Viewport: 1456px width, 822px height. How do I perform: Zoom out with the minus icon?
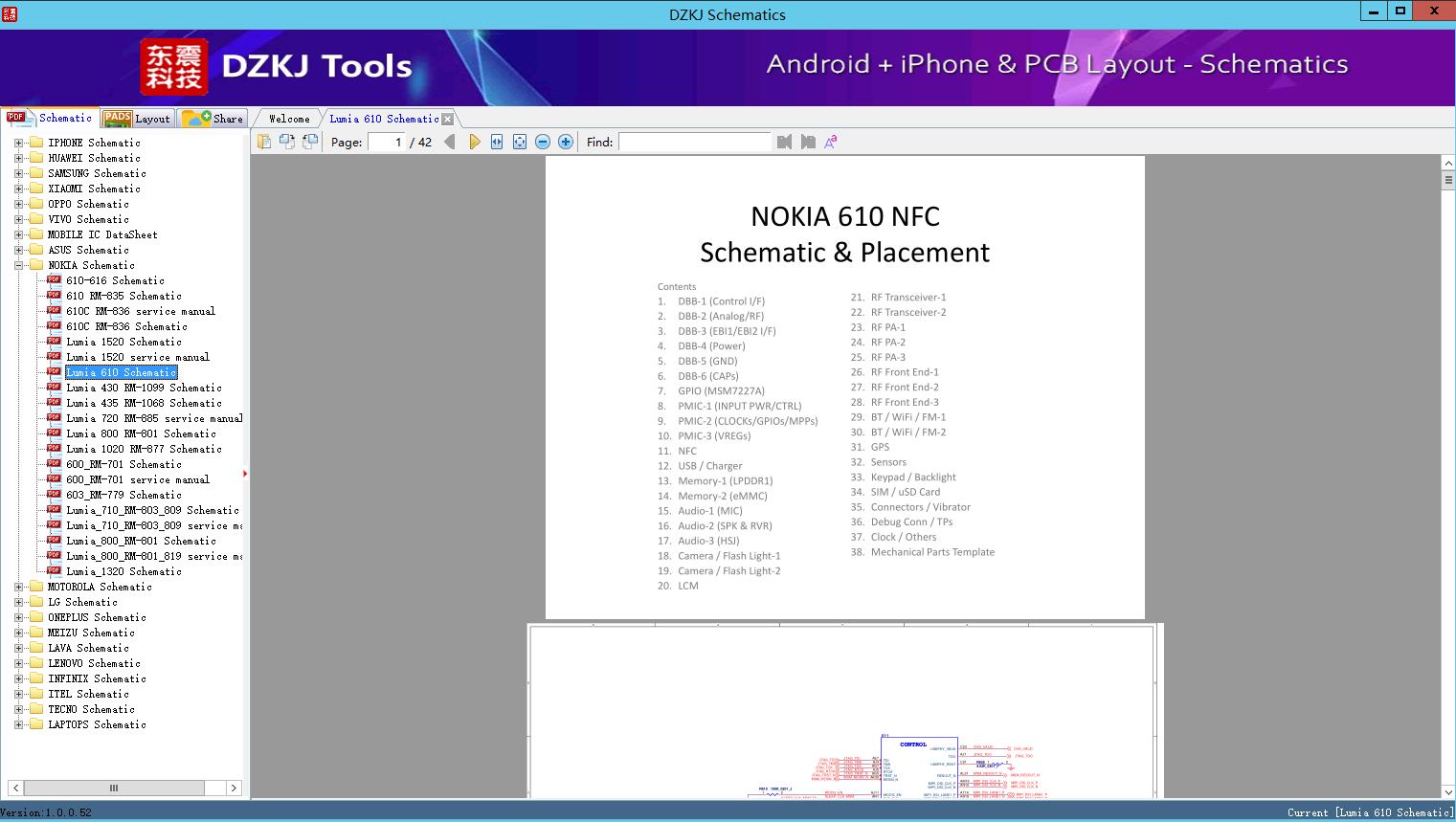pyautogui.click(x=543, y=142)
